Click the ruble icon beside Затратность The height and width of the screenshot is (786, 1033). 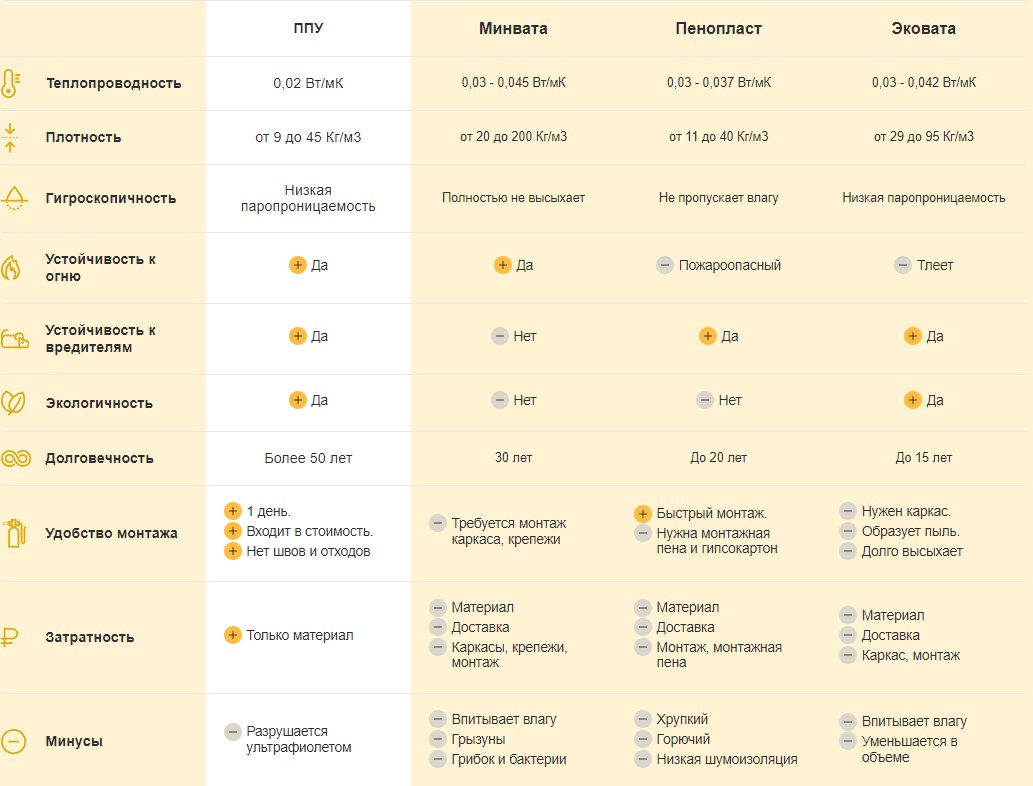click(9, 637)
